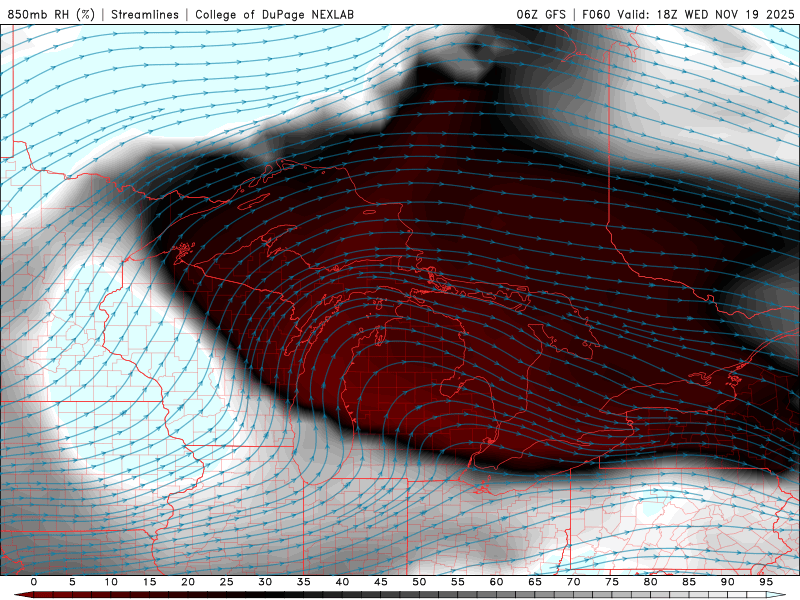Screen dimensions: 800x600
Task: Select the "15" value on the legend
Action: point(149,582)
